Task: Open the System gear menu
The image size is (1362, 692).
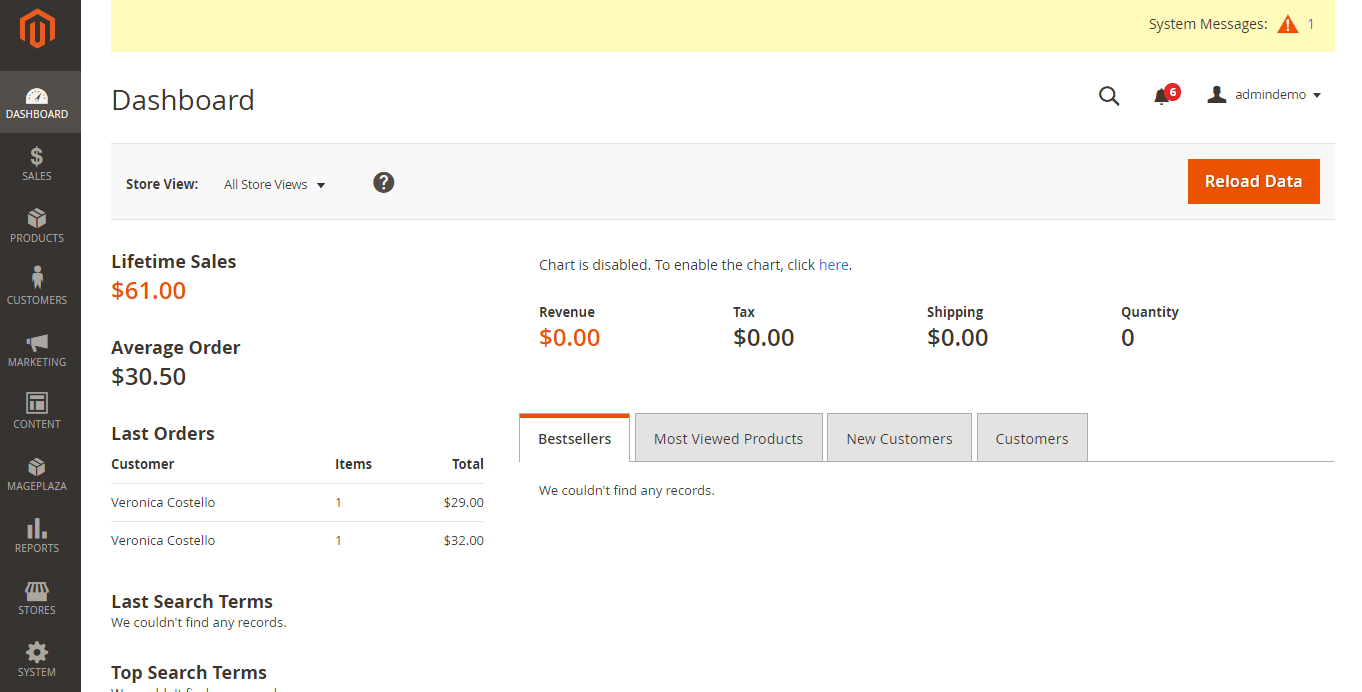Action: [x=37, y=660]
